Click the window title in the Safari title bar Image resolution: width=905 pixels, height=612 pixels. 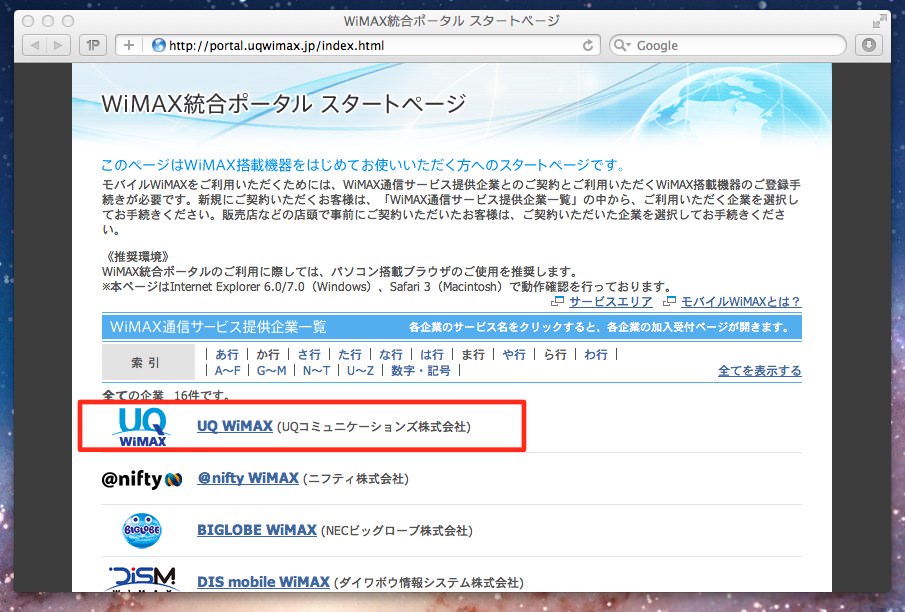point(452,21)
